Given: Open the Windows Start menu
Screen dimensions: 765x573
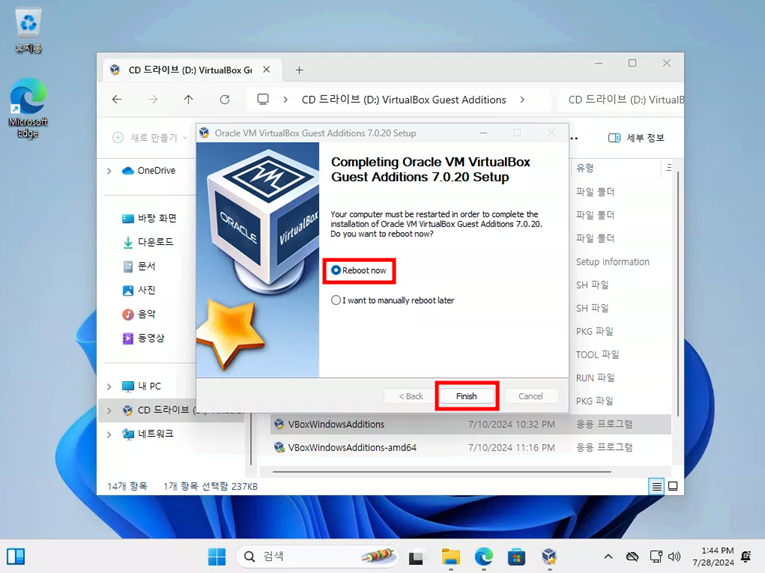Looking at the screenshot, I should click(x=217, y=556).
